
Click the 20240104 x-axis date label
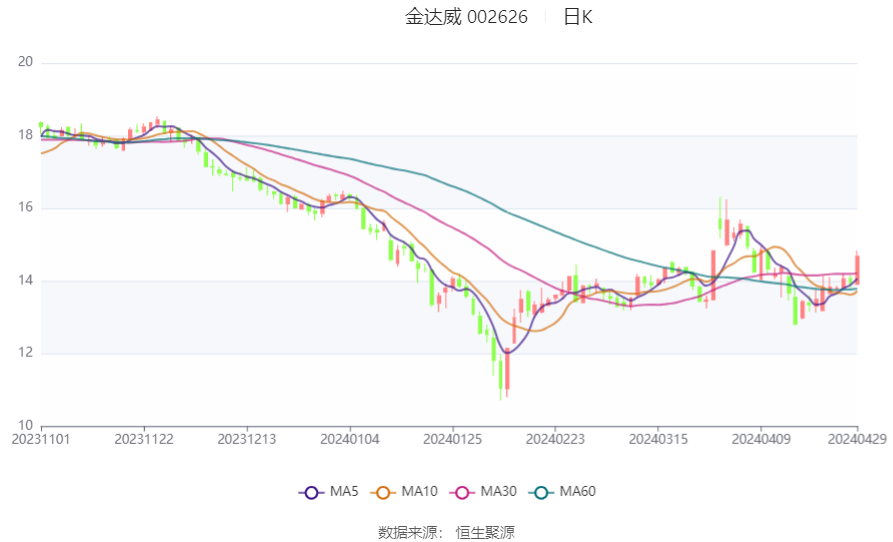tap(350, 439)
